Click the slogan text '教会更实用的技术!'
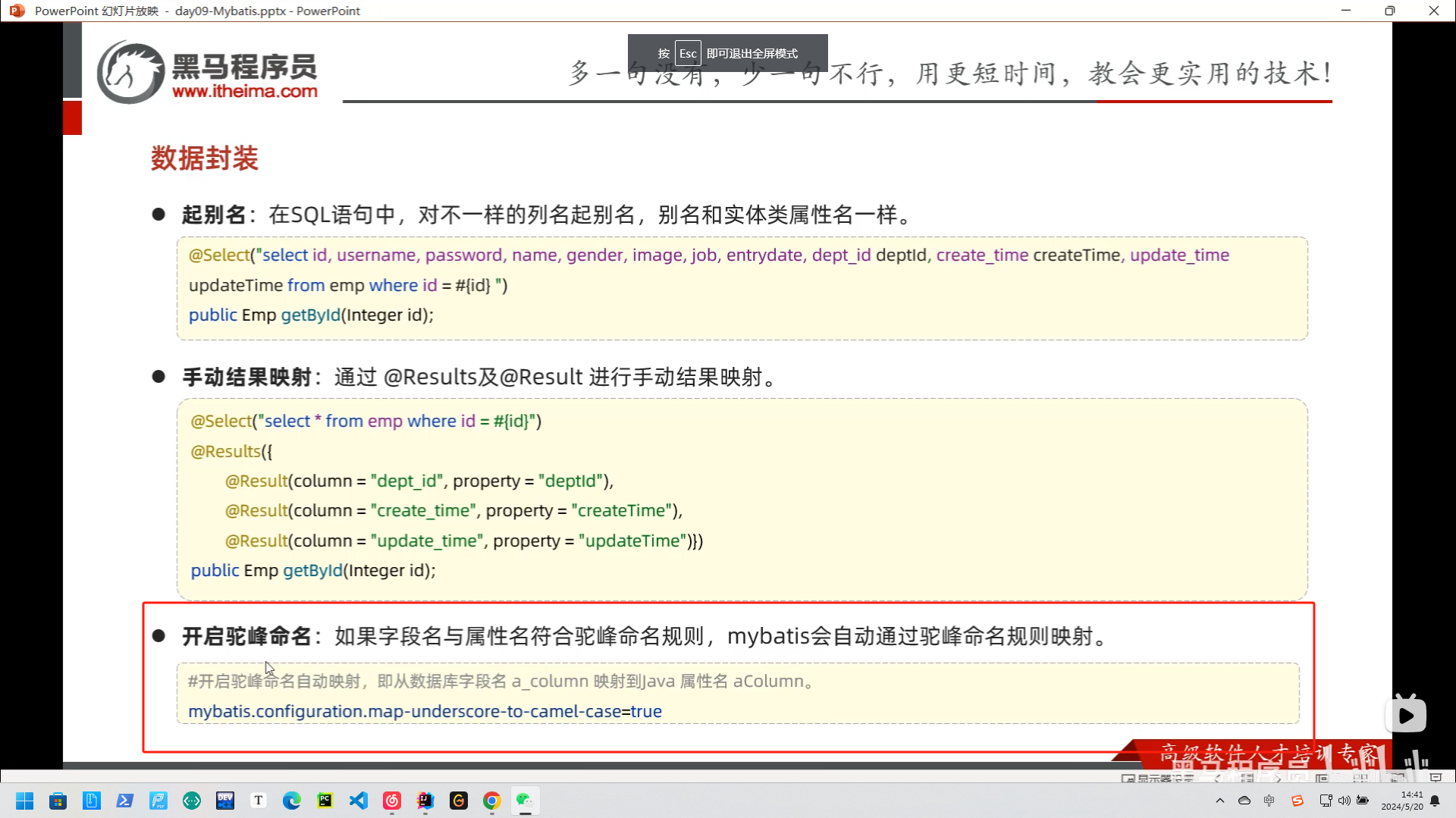Viewport: 1456px width, 818px height. click(x=1210, y=74)
